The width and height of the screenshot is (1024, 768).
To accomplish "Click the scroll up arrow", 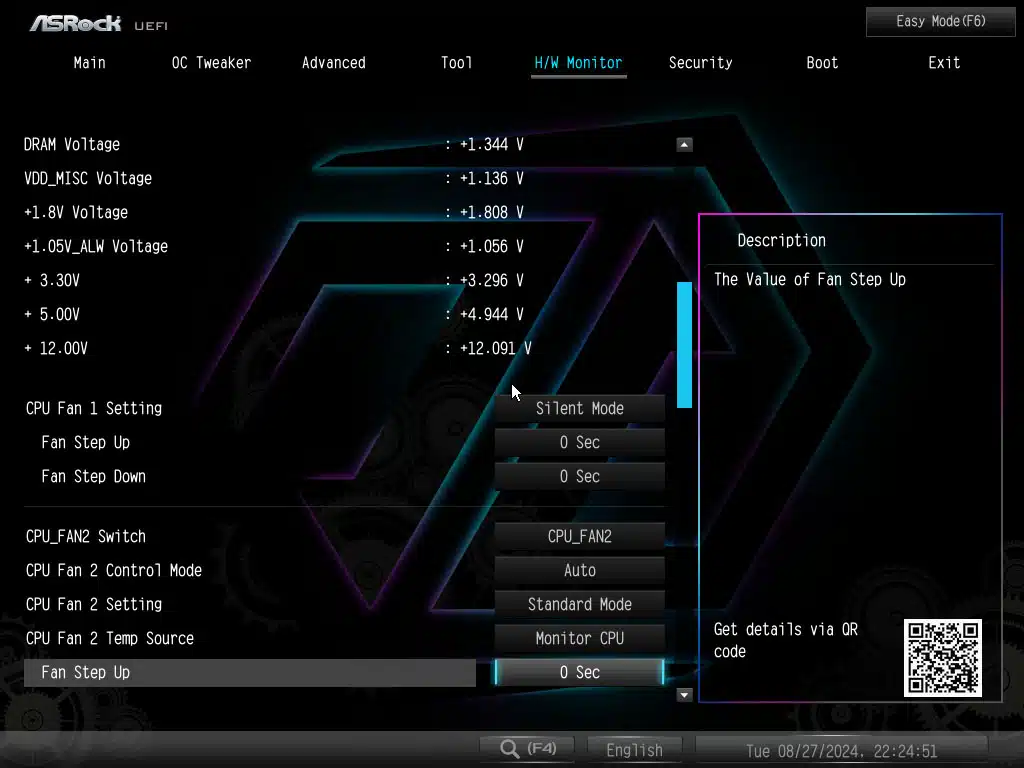I will coord(684,144).
